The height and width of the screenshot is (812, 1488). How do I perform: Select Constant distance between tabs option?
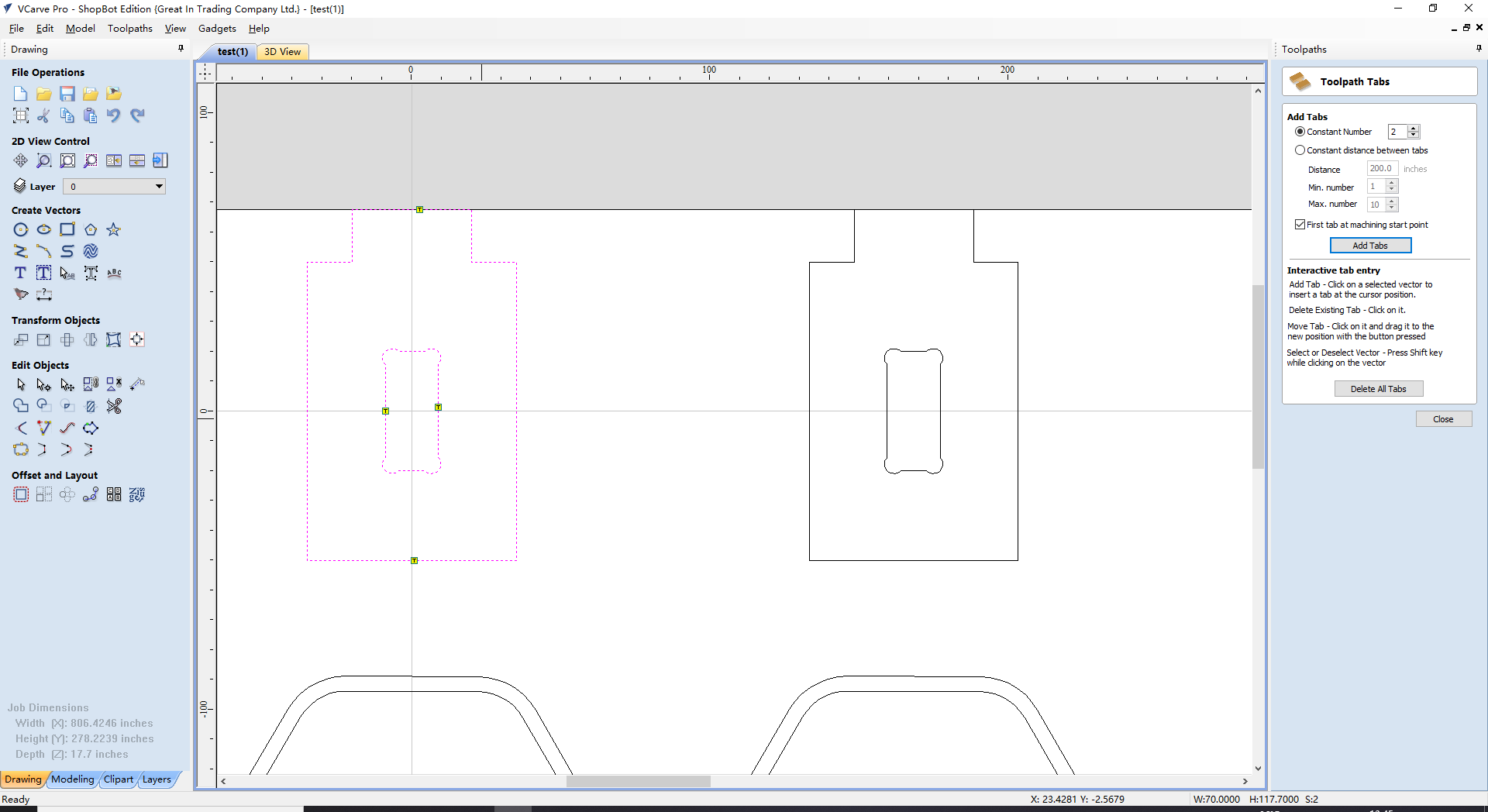pyautogui.click(x=1300, y=150)
